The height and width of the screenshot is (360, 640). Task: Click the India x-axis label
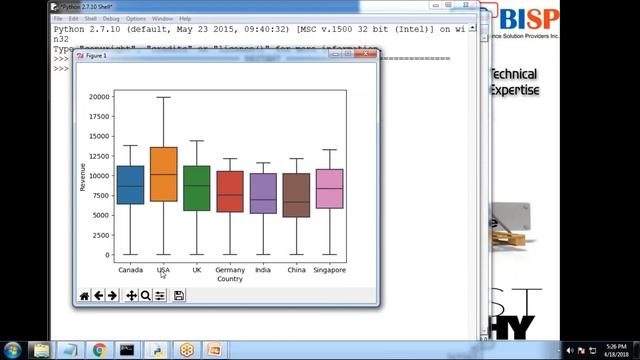pos(263,270)
